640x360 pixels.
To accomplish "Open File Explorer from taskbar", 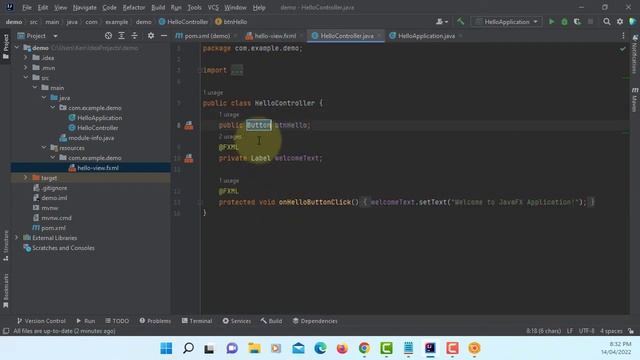I will pyautogui.click(x=254, y=348).
